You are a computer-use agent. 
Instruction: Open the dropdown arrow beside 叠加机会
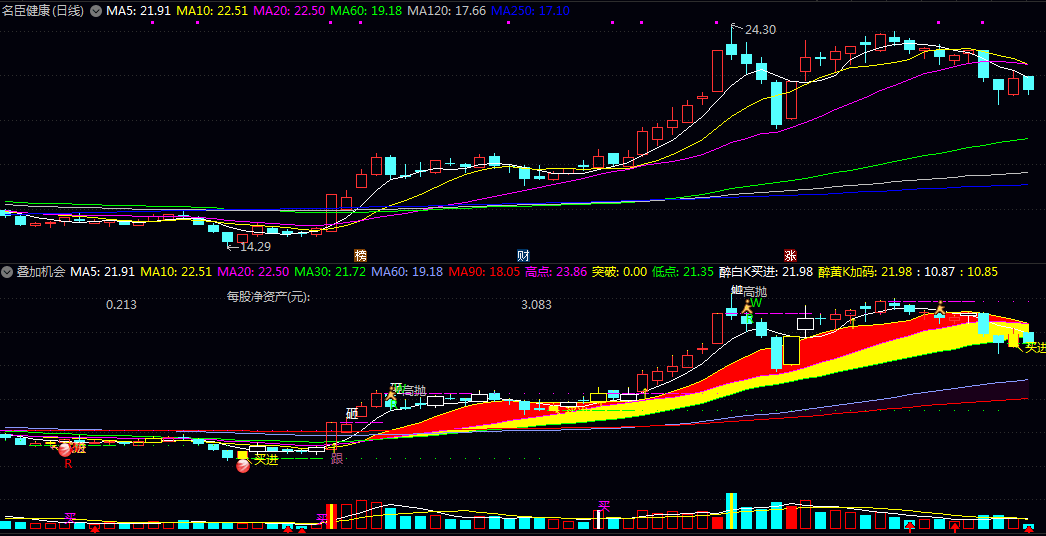[x=7, y=272]
